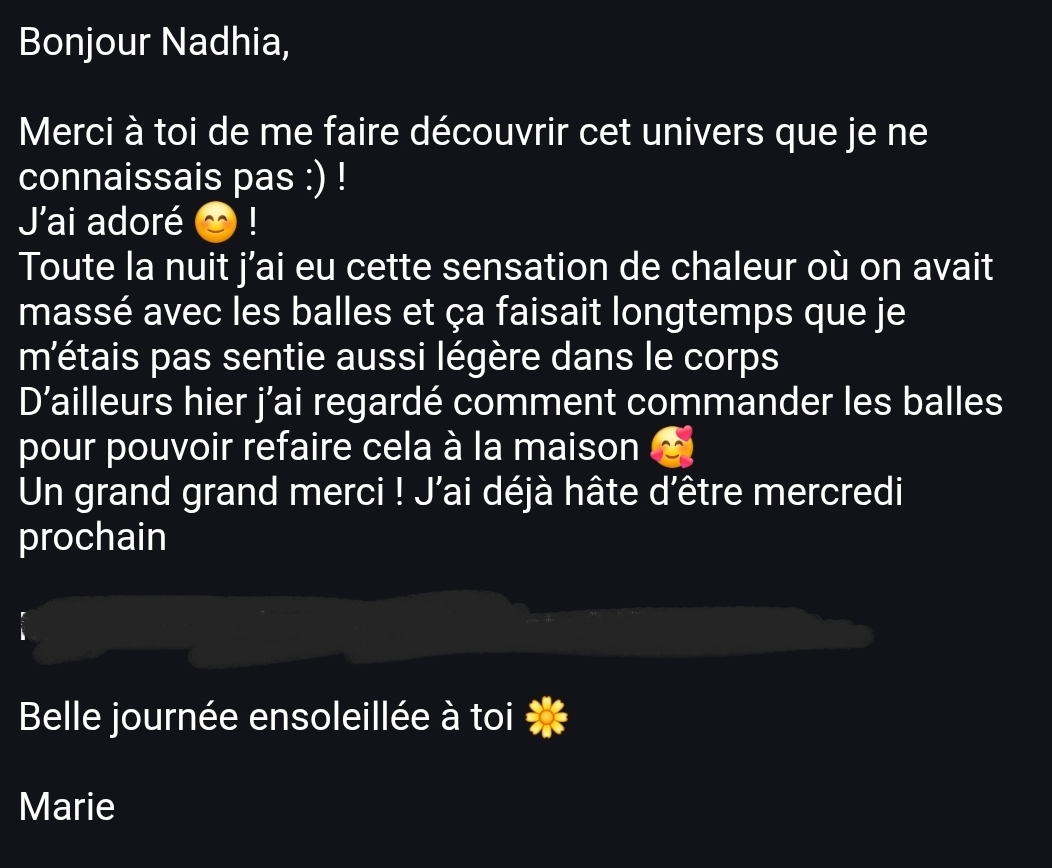1052x868 pixels.
Task: Click the smiling blush emoji after "J'ai adoré"
Action: click(215, 223)
